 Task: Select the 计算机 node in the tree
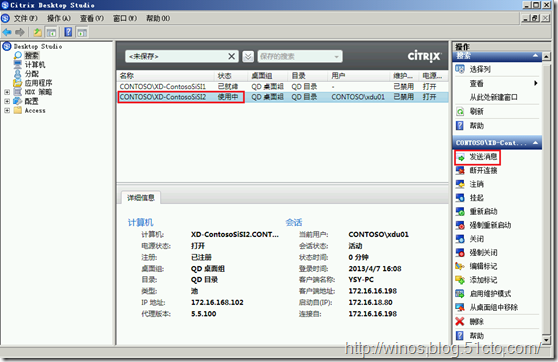tap(35, 65)
